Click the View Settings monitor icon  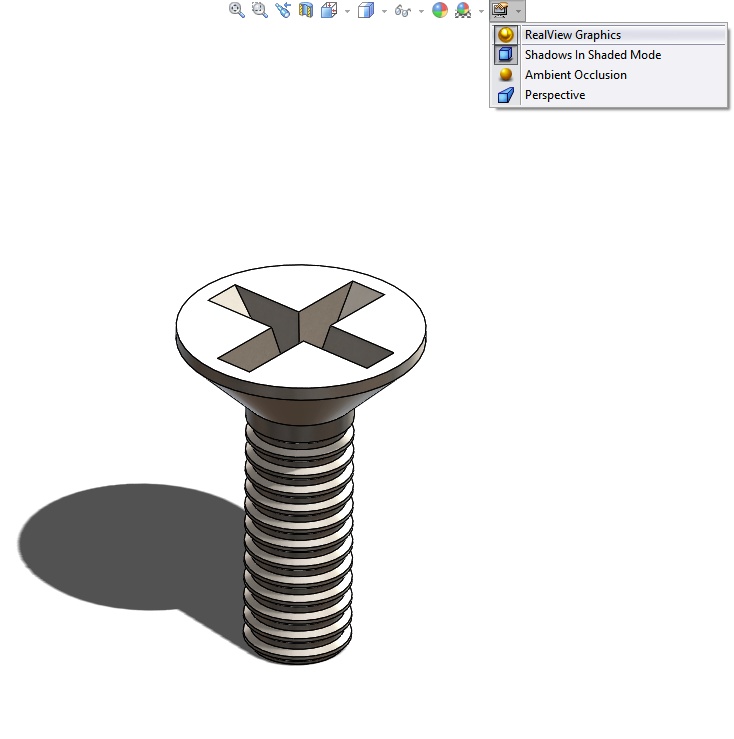[x=501, y=10]
